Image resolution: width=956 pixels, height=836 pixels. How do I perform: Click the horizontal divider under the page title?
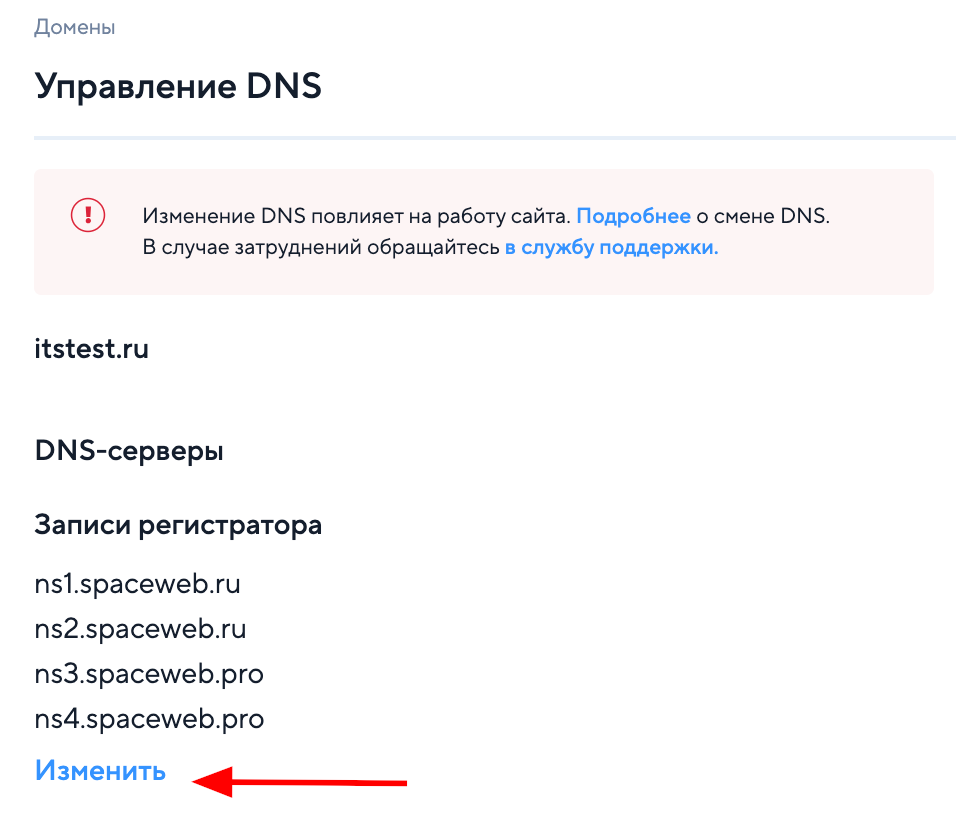tap(494, 136)
